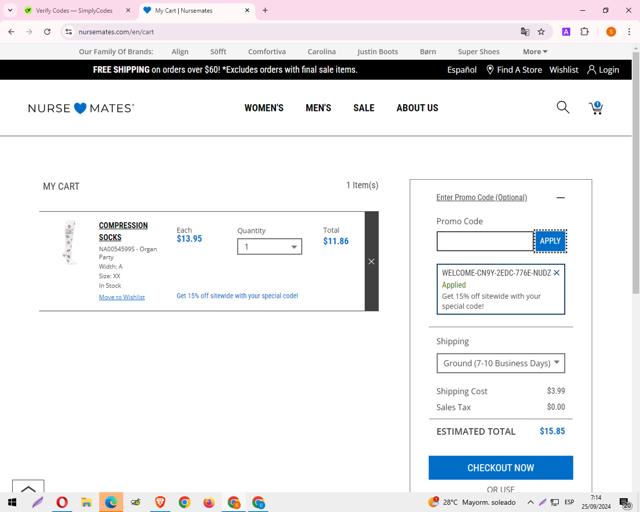Open the translate page icon
Screen dimensions: 640x512
click(x=525, y=31)
